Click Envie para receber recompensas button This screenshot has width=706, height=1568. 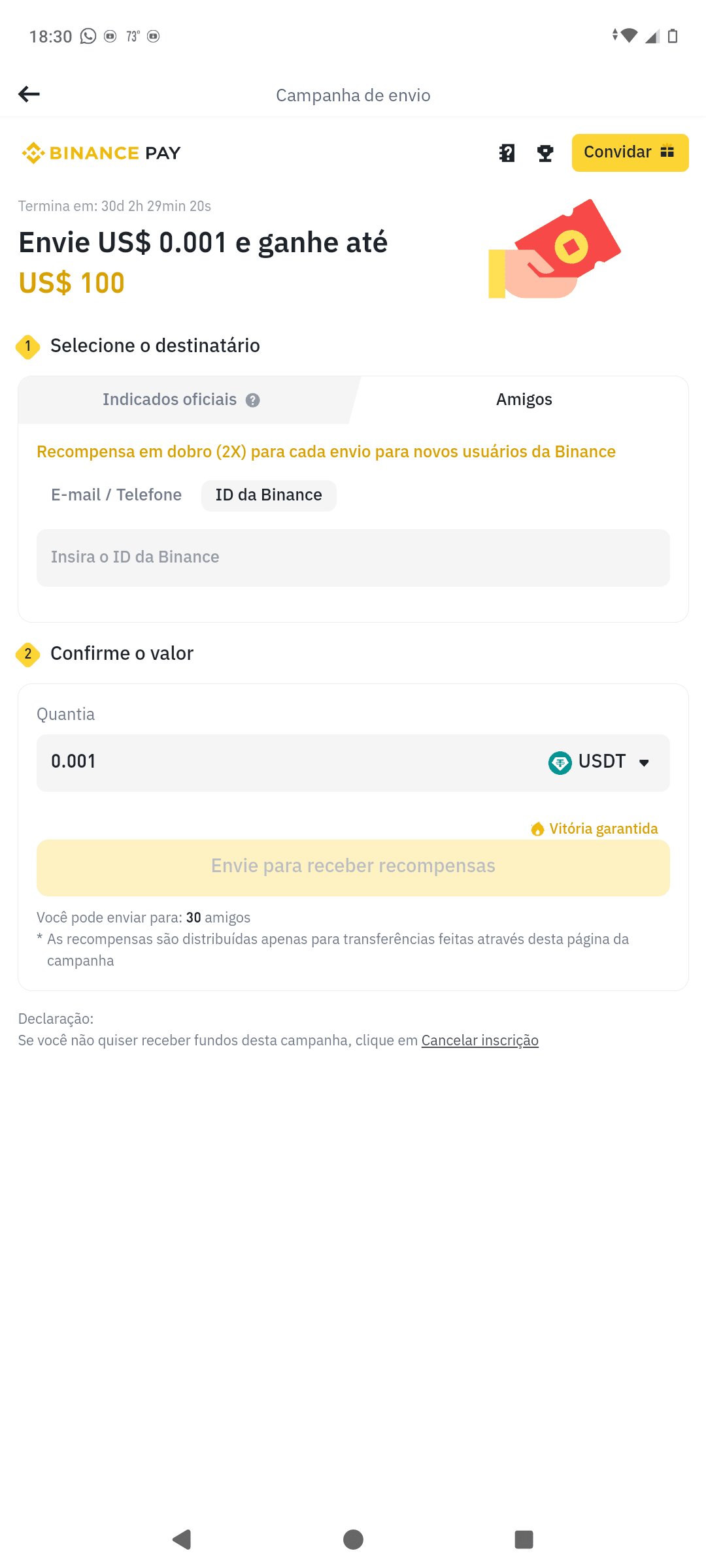[x=353, y=866]
